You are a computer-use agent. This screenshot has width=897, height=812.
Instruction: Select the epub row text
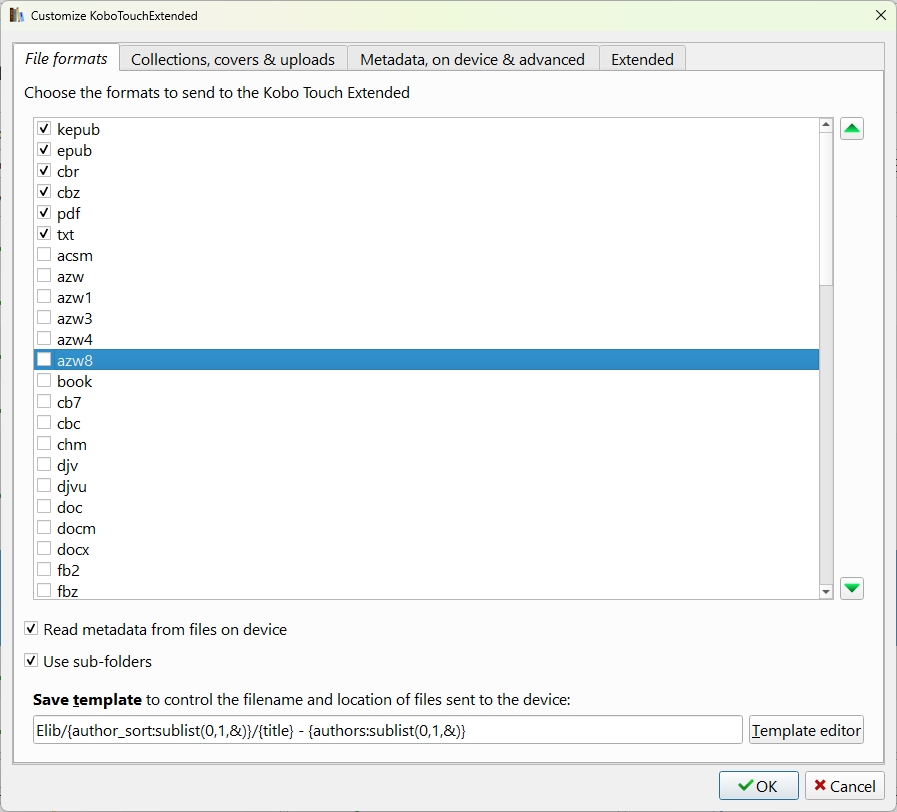[74, 150]
